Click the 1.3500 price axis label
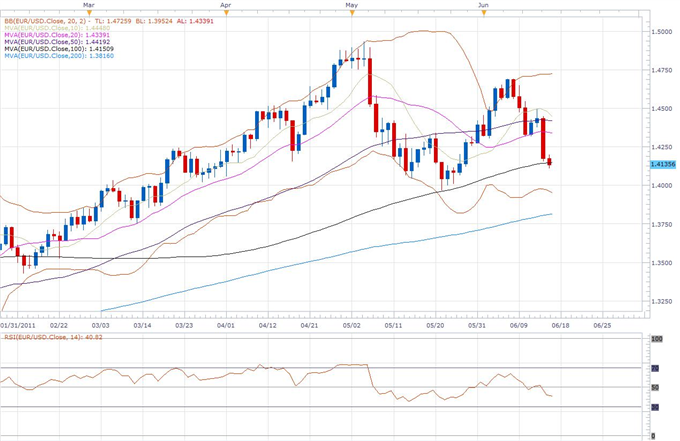 pos(660,263)
